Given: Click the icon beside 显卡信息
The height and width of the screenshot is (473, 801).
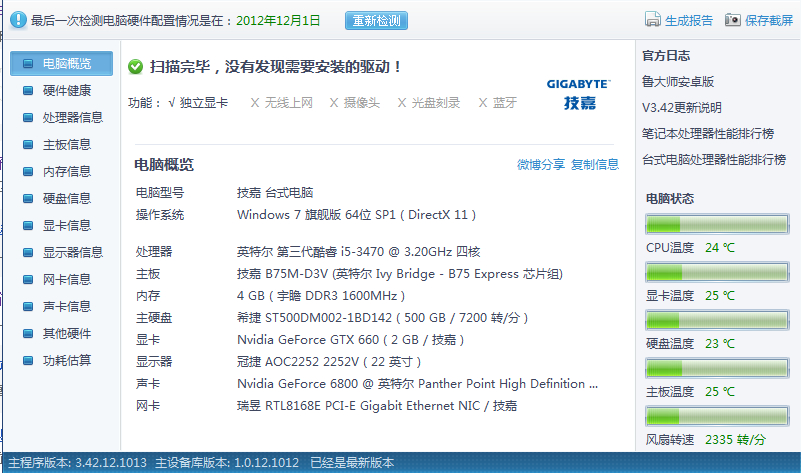Looking at the screenshot, I should pos(28,226).
